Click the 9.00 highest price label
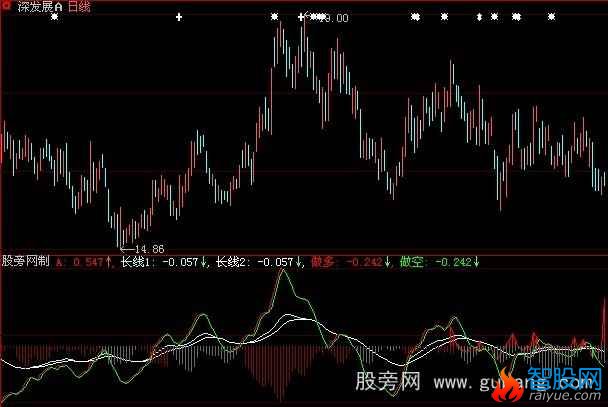 click(x=334, y=18)
